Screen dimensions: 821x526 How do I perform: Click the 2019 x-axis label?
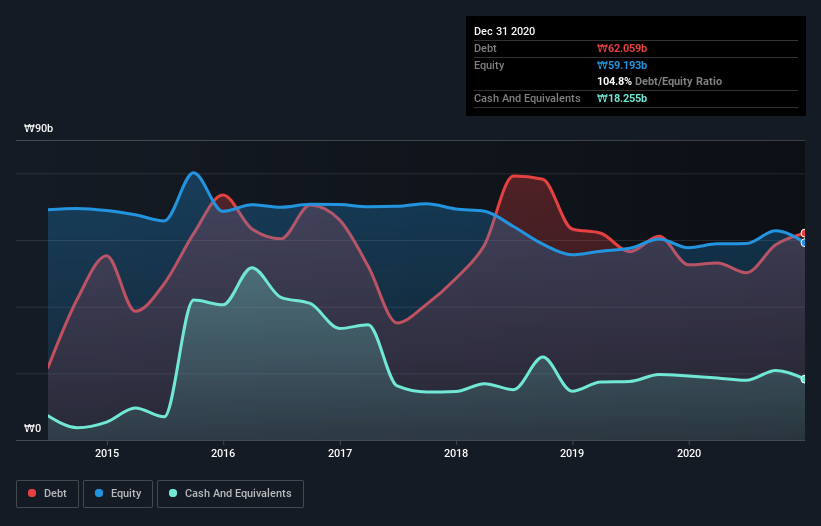tap(572, 453)
